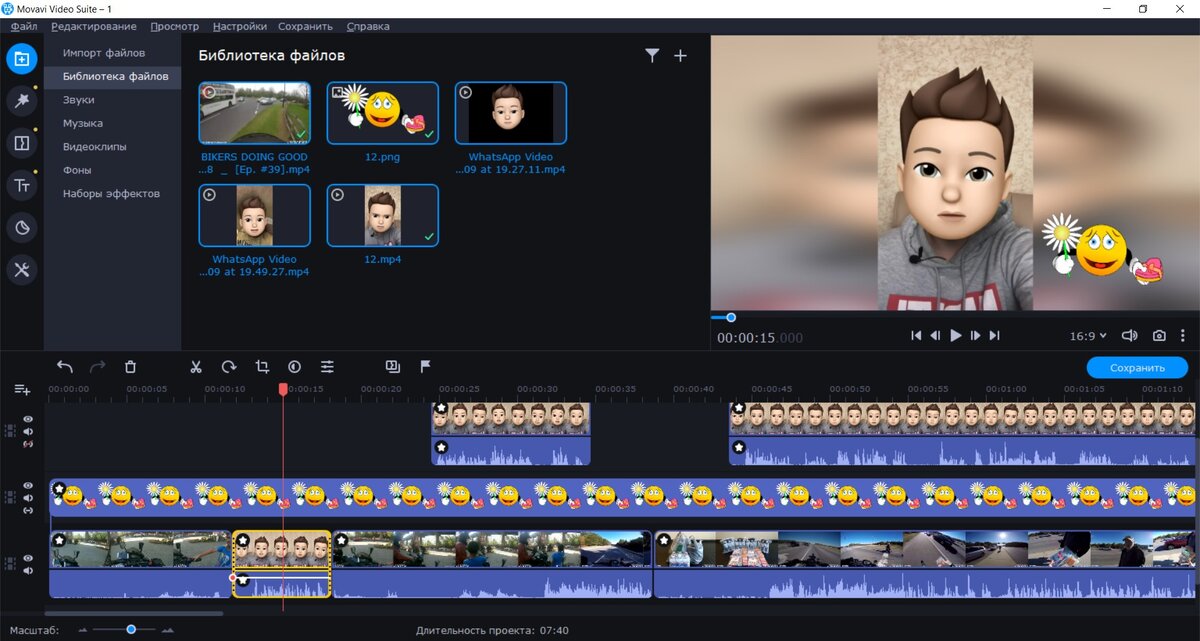Hide the top overlay track with its eye
This screenshot has width=1200, height=641.
28,420
